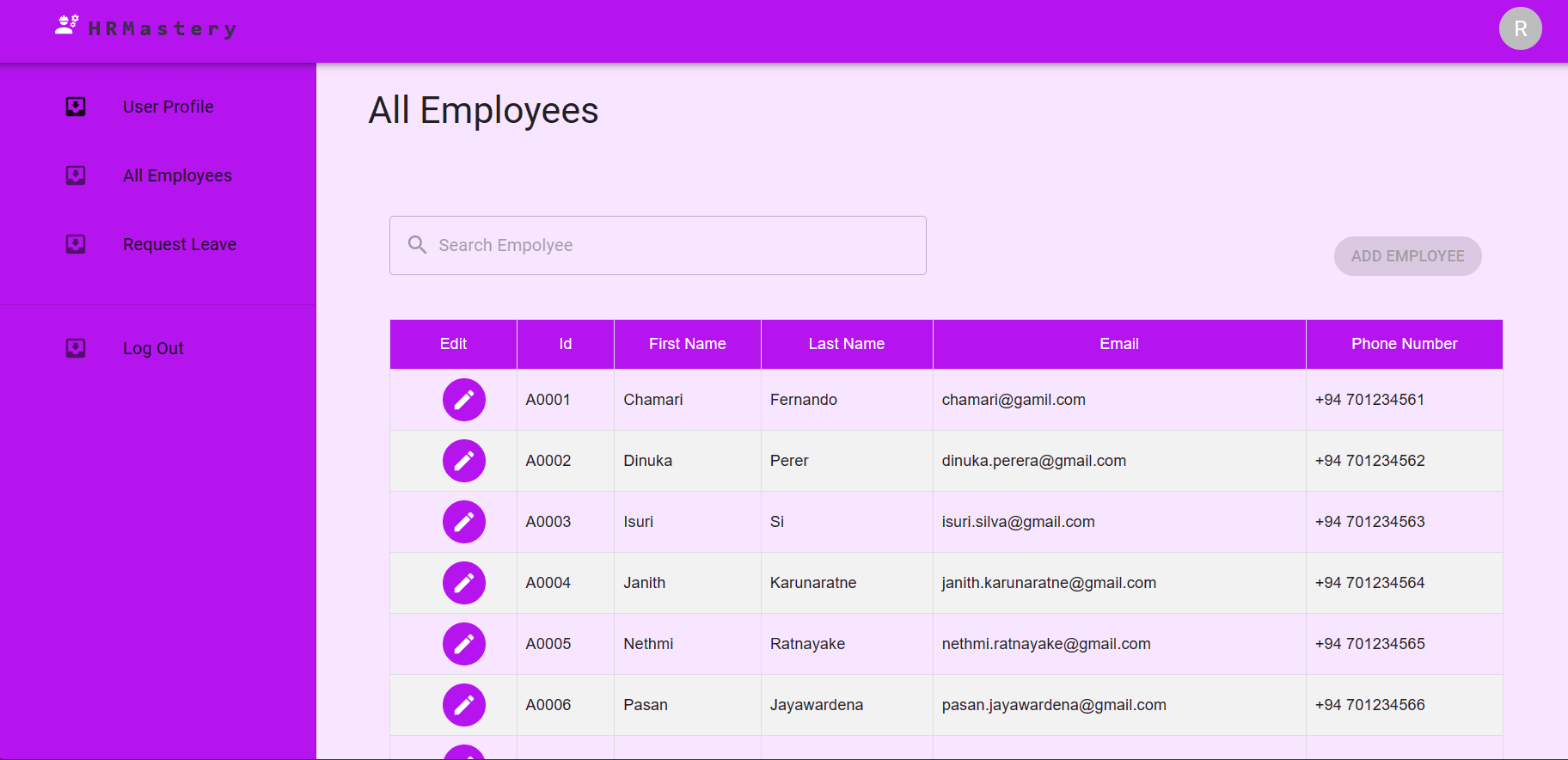Image resolution: width=1568 pixels, height=760 pixels.
Task: Select All Employees in sidebar
Action: click(177, 175)
